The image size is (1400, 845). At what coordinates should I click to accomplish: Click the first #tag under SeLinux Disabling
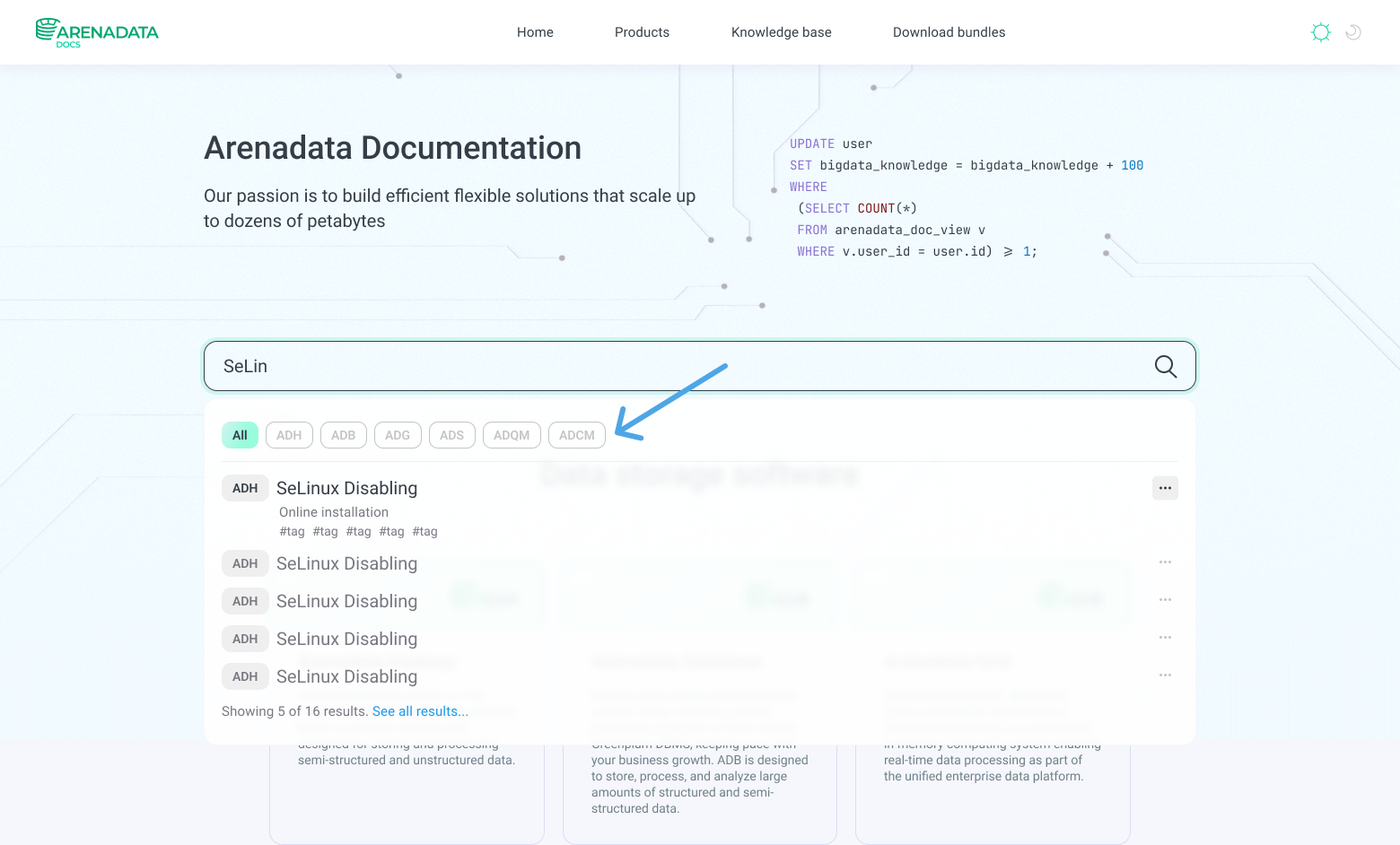[292, 531]
